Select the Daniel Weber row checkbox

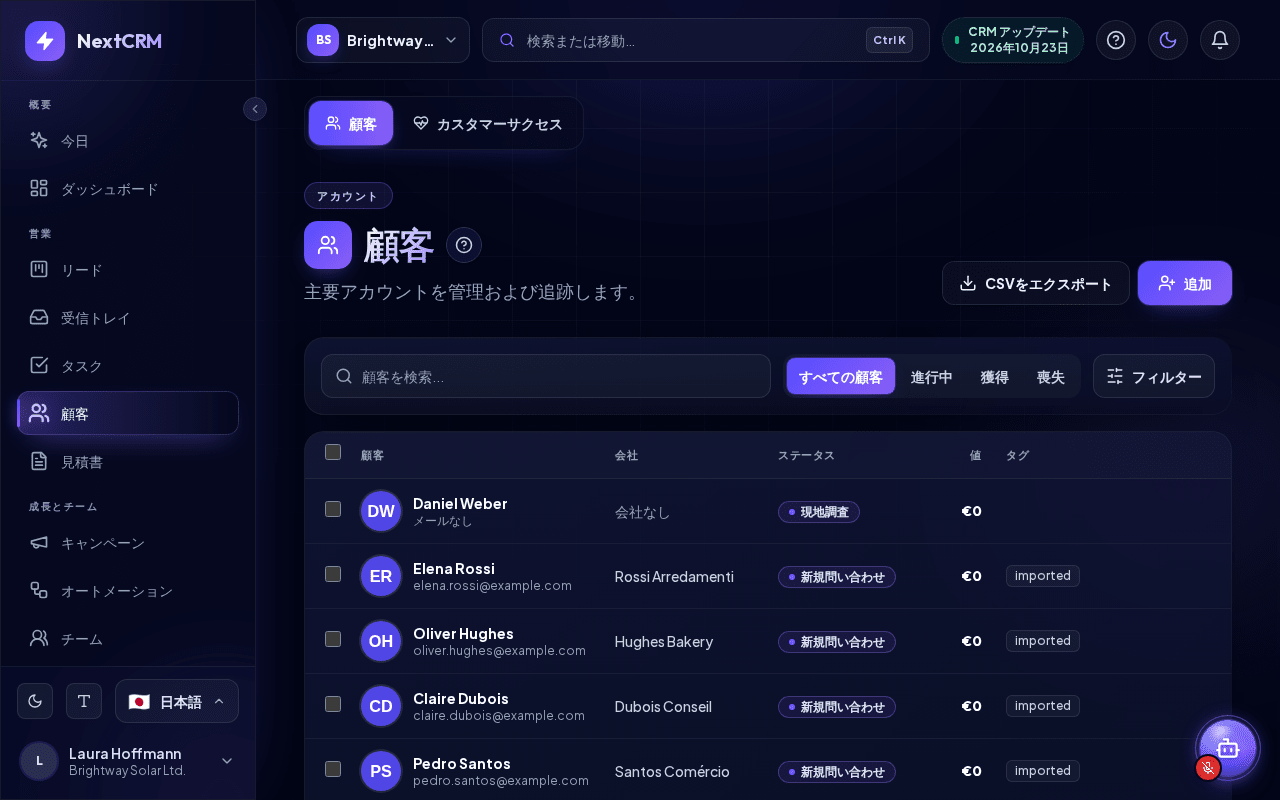333,509
